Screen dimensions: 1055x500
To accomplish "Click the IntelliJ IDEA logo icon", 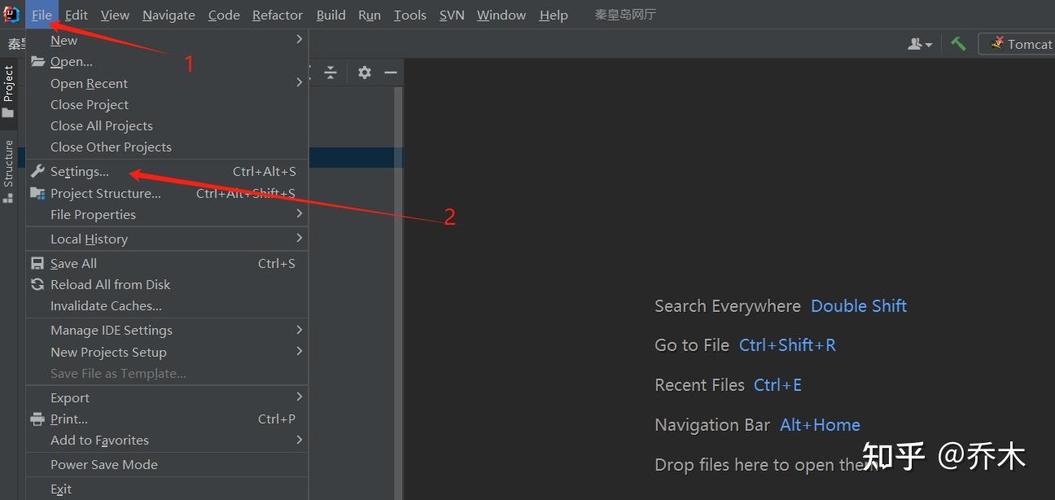I will point(11,14).
